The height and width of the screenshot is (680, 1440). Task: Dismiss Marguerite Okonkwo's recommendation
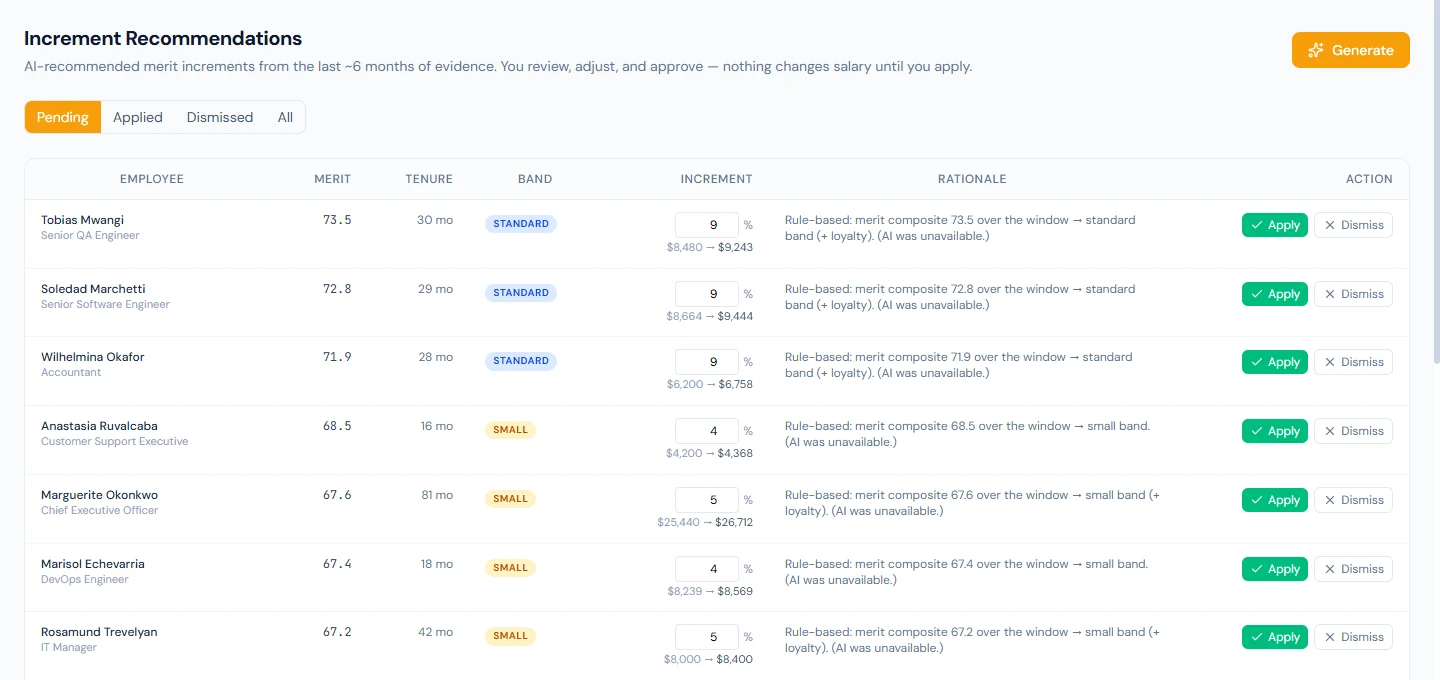click(x=1353, y=500)
